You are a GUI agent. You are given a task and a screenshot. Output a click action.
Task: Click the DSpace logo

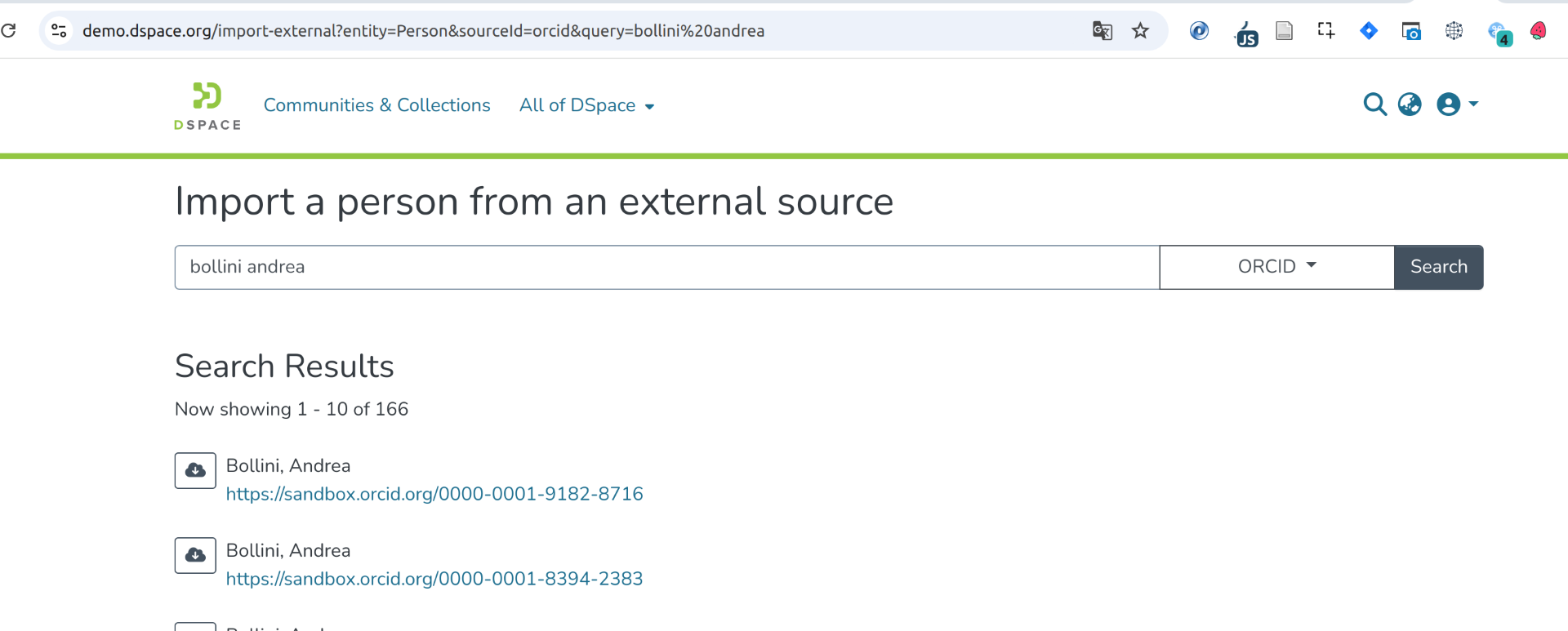207,105
